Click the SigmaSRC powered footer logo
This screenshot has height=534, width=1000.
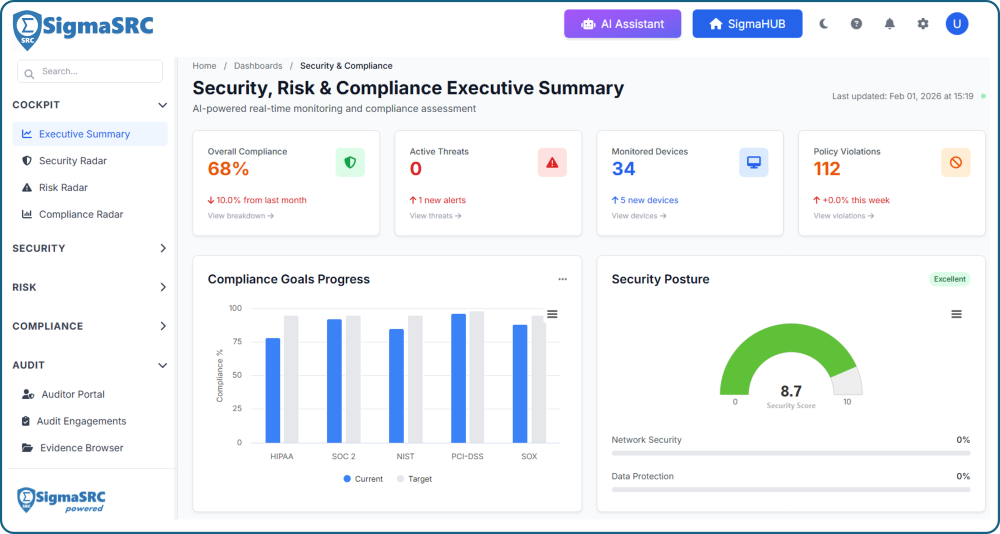(x=61, y=500)
